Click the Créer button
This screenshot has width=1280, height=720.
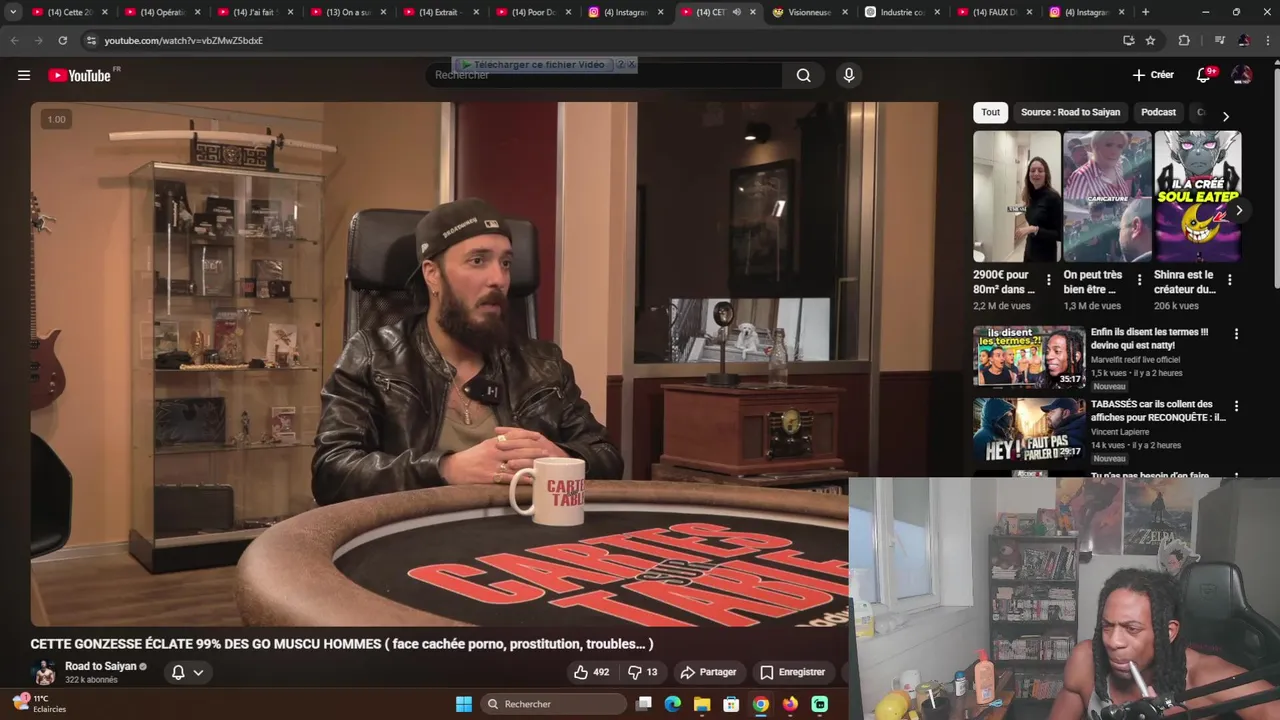click(1153, 75)
